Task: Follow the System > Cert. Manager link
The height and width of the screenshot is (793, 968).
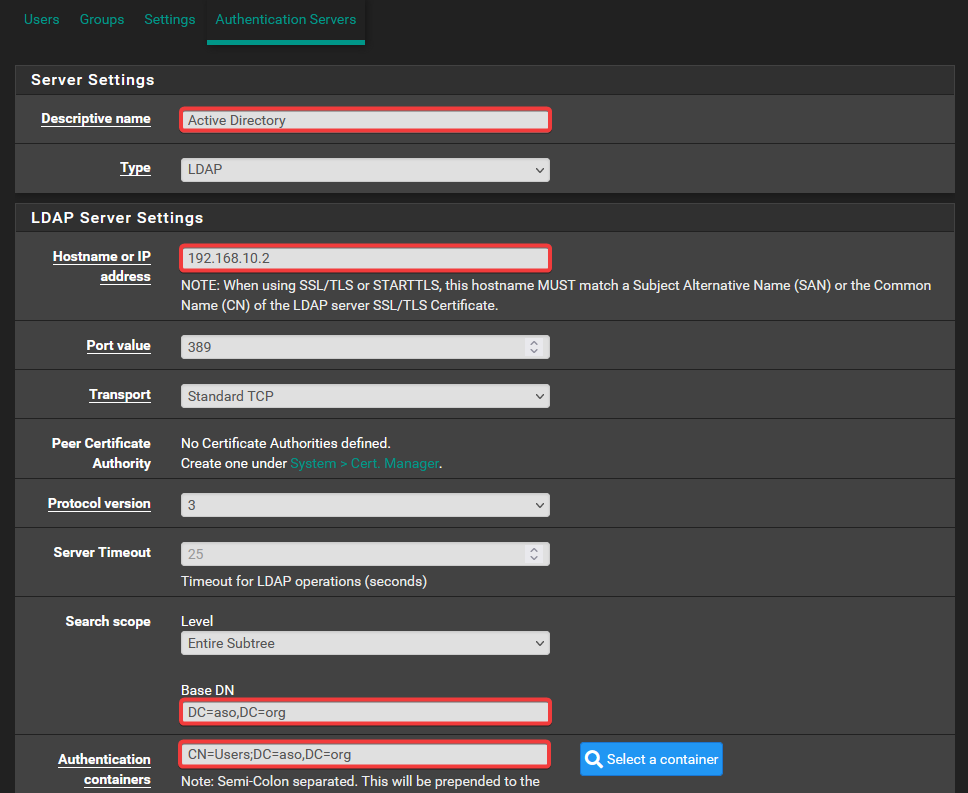Action: point(364,464)
